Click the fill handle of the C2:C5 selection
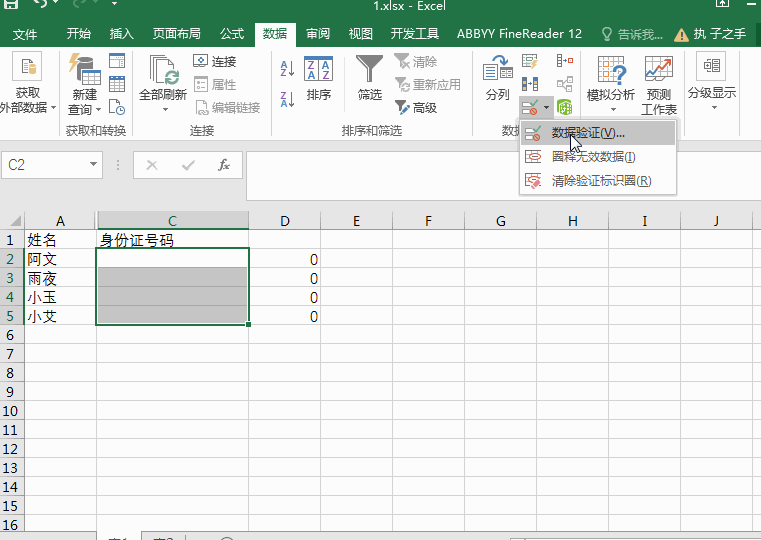 coord(248,324)
